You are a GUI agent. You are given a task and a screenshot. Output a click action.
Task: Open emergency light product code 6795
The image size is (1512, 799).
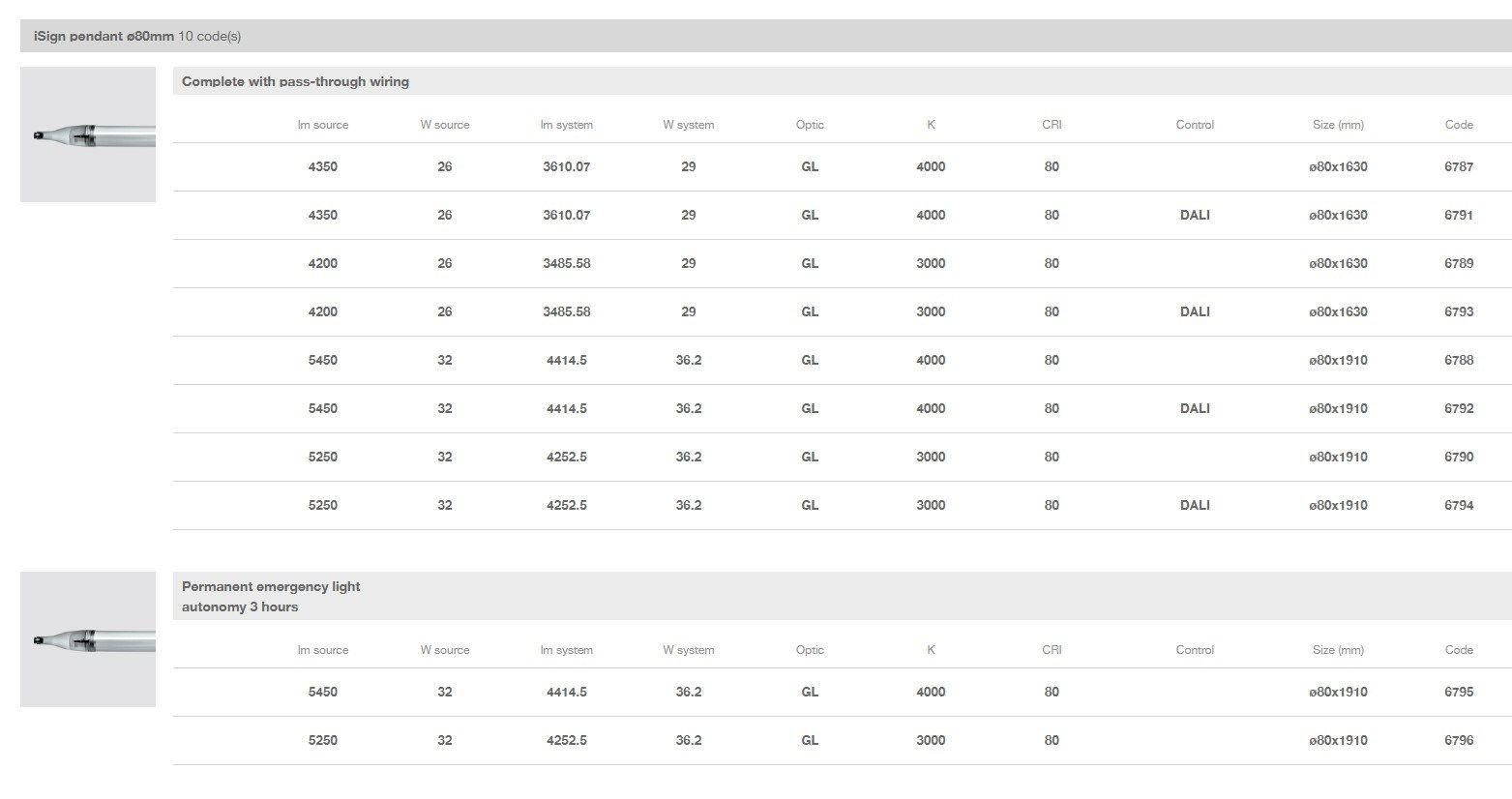(x=1458, y=692)
